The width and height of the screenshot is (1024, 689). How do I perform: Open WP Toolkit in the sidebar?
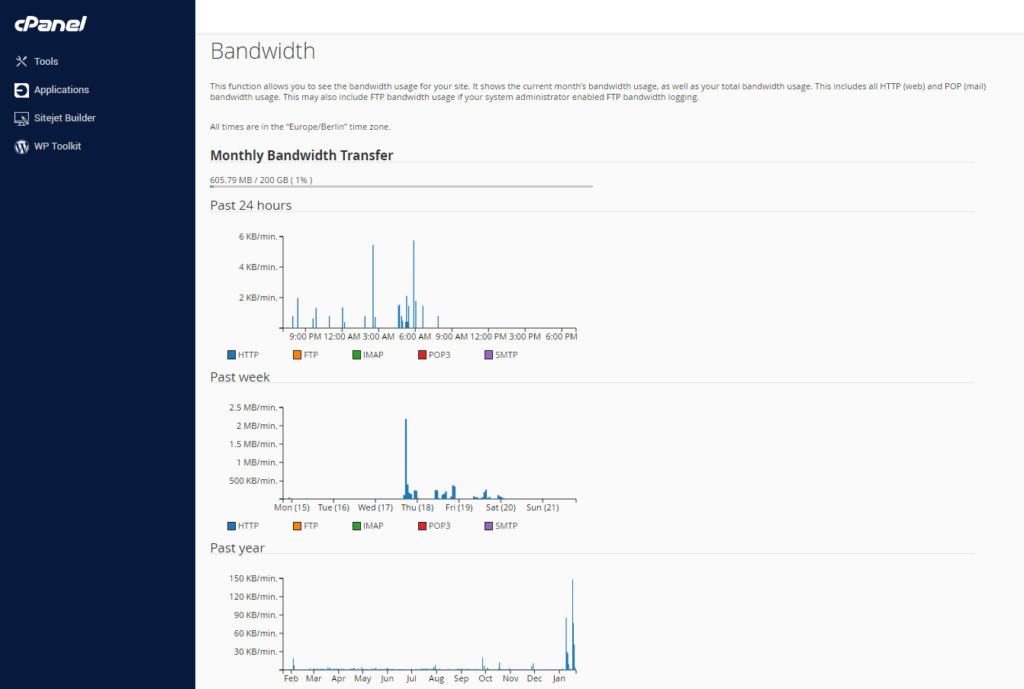[57, 146]
